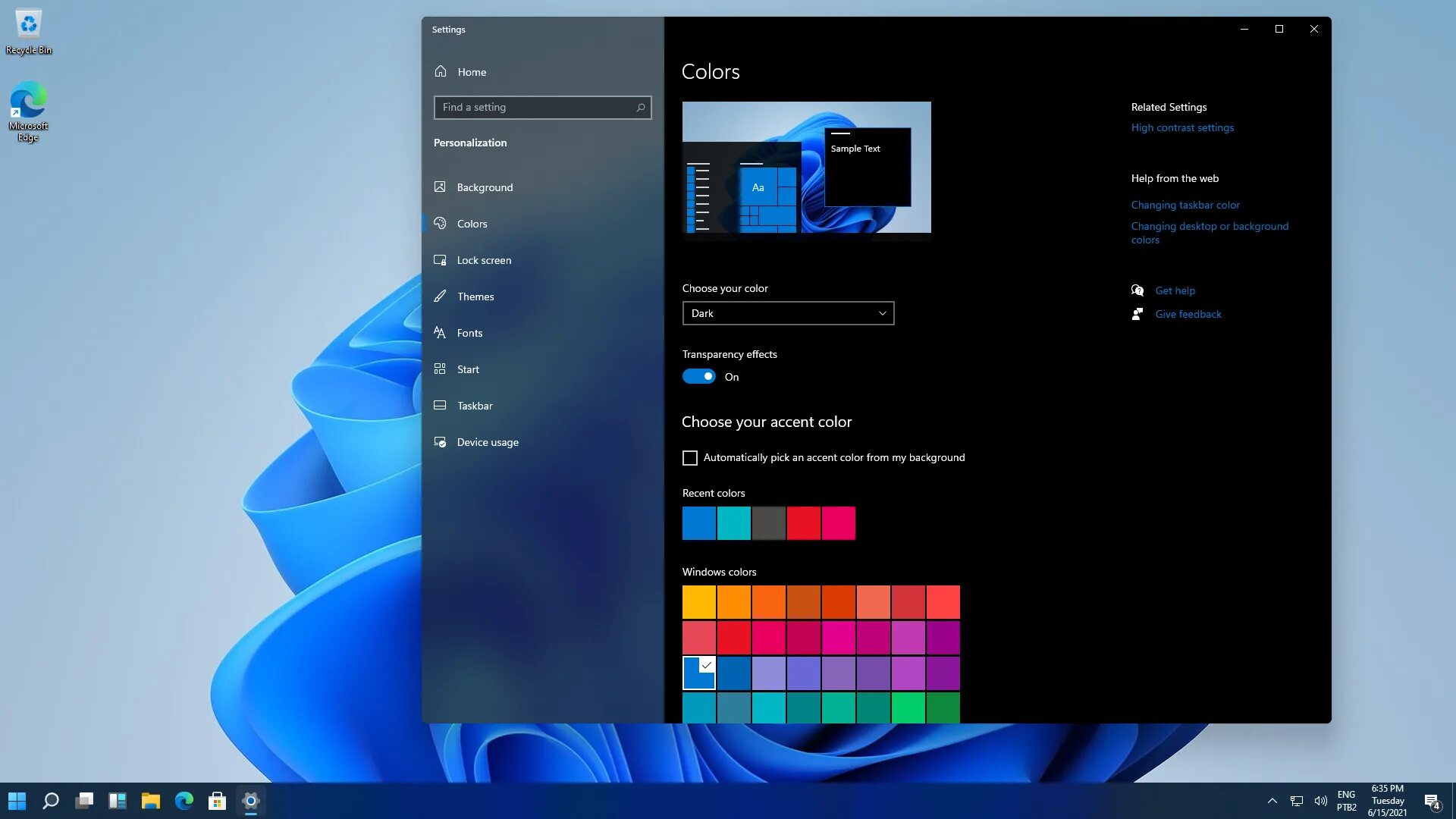
Task: Open Lock screen settings
Action: point(484,259)
